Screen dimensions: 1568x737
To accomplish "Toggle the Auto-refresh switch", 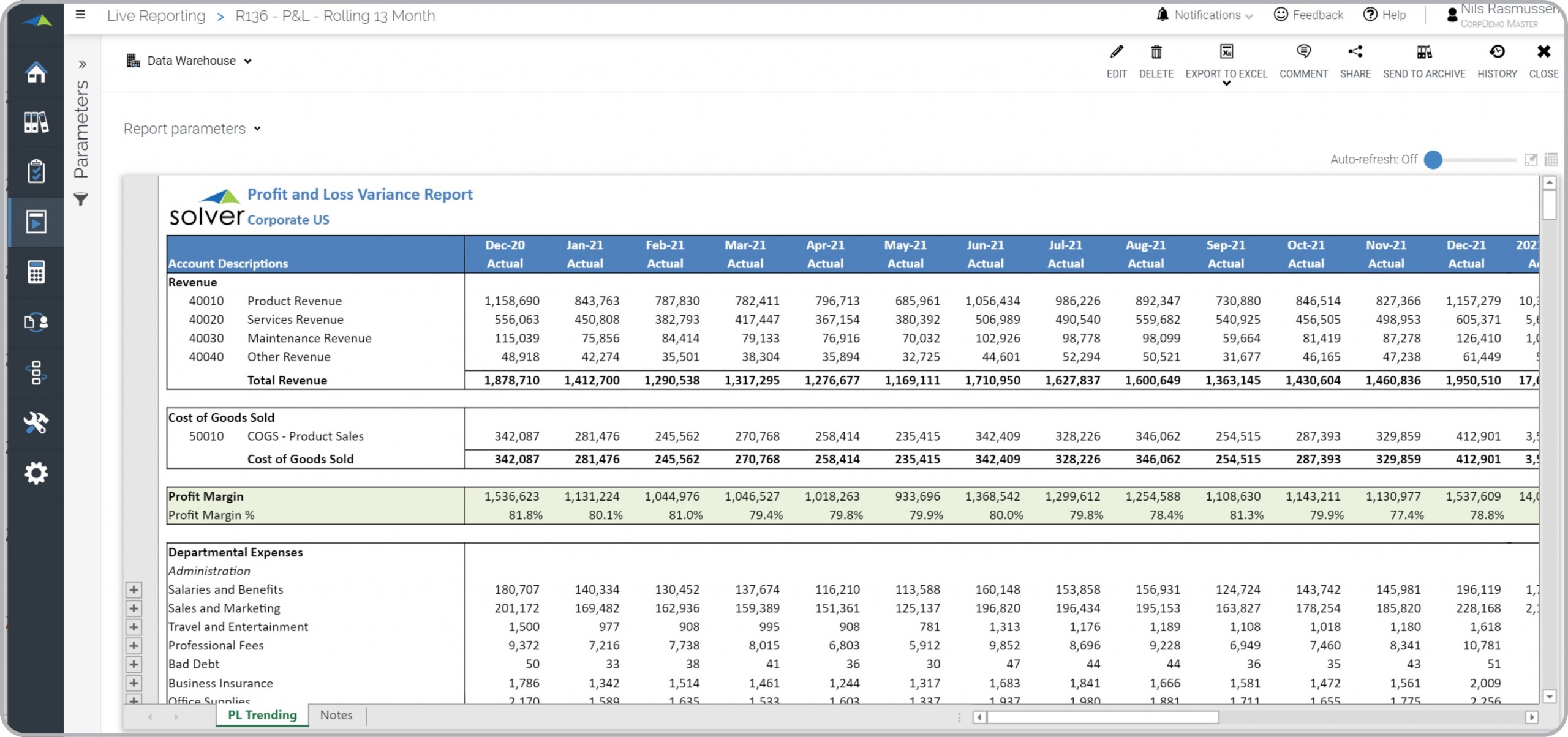I will click(x=1433, y=160).
